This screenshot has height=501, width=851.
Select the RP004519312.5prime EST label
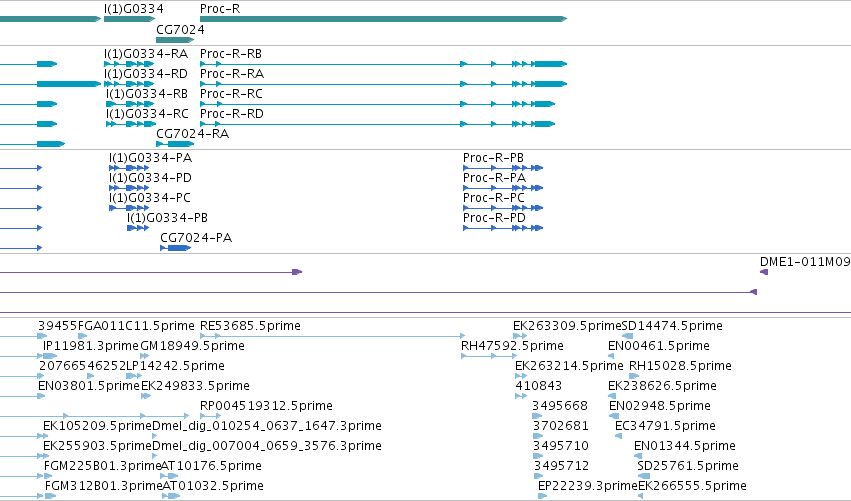click(266, 405)
